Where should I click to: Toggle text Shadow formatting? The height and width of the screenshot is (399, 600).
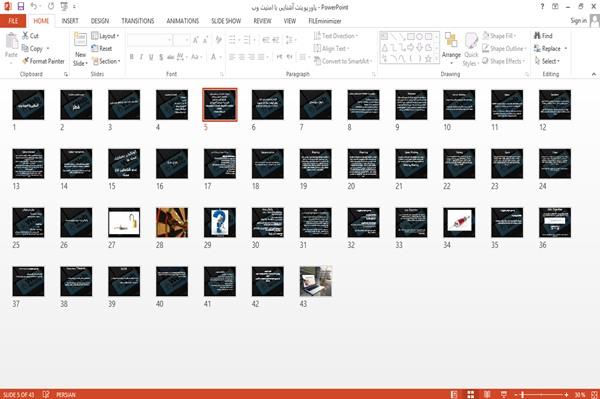coord(161,57)
